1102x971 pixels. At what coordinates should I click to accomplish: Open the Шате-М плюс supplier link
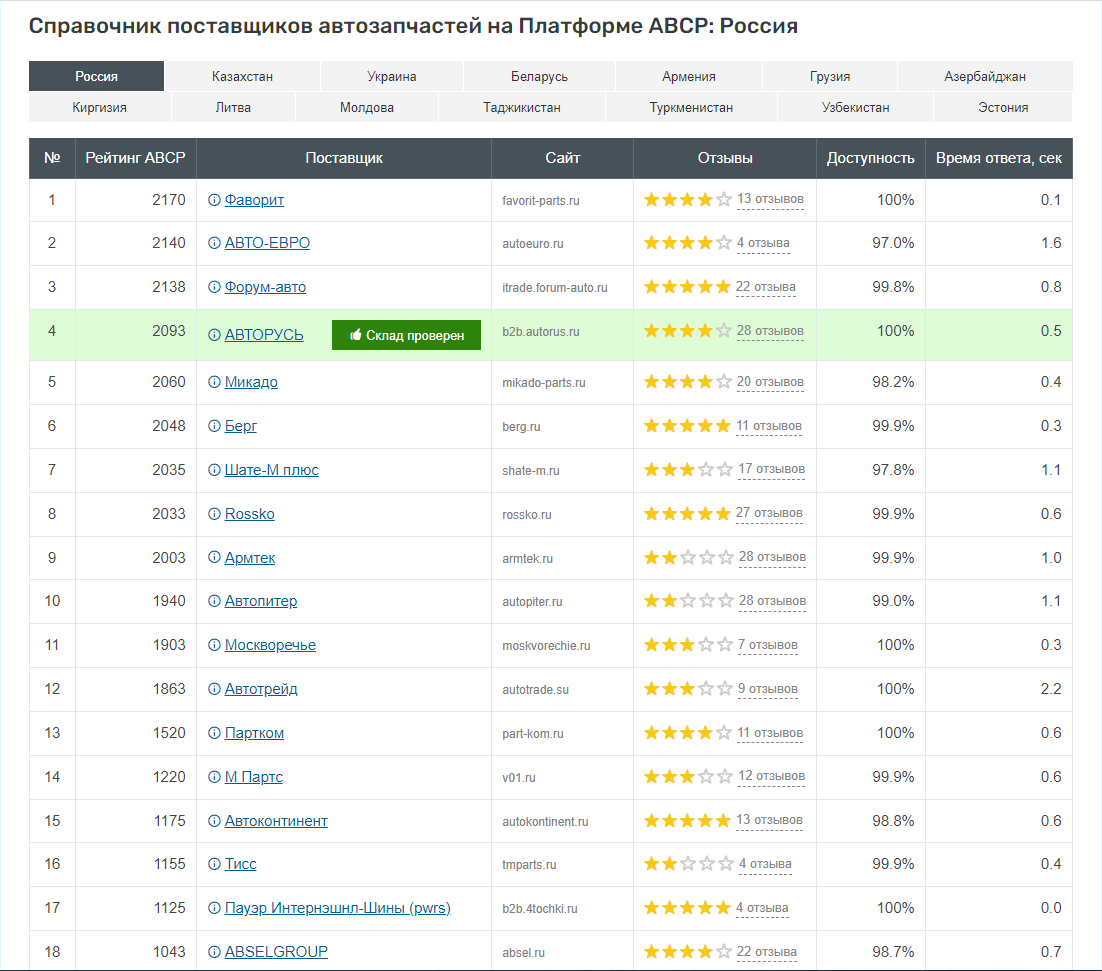(x=272, y=470)
